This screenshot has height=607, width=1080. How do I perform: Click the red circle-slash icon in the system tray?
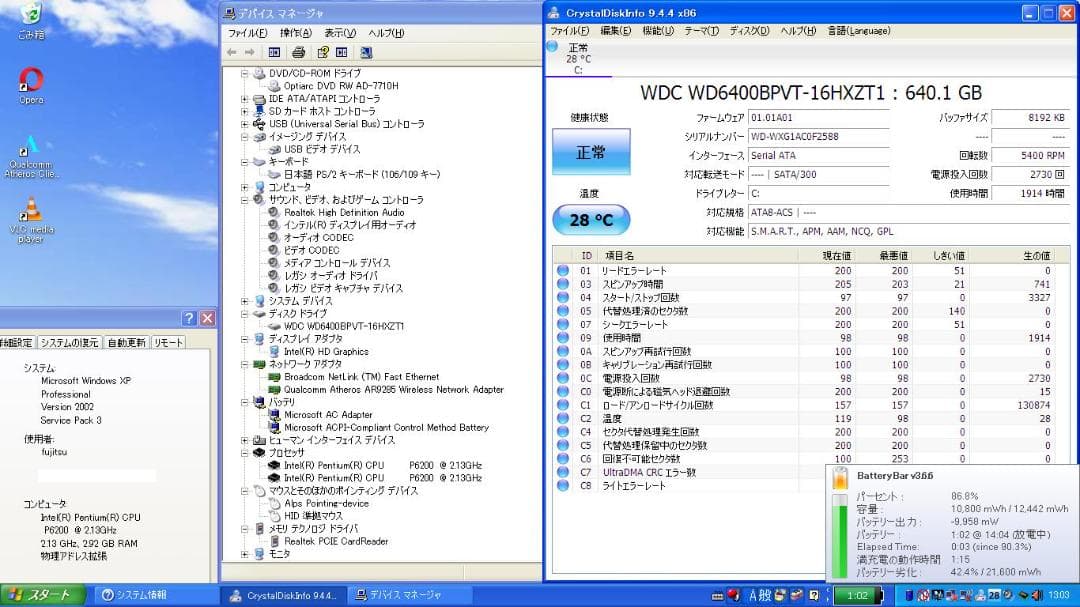coord(923,595)
